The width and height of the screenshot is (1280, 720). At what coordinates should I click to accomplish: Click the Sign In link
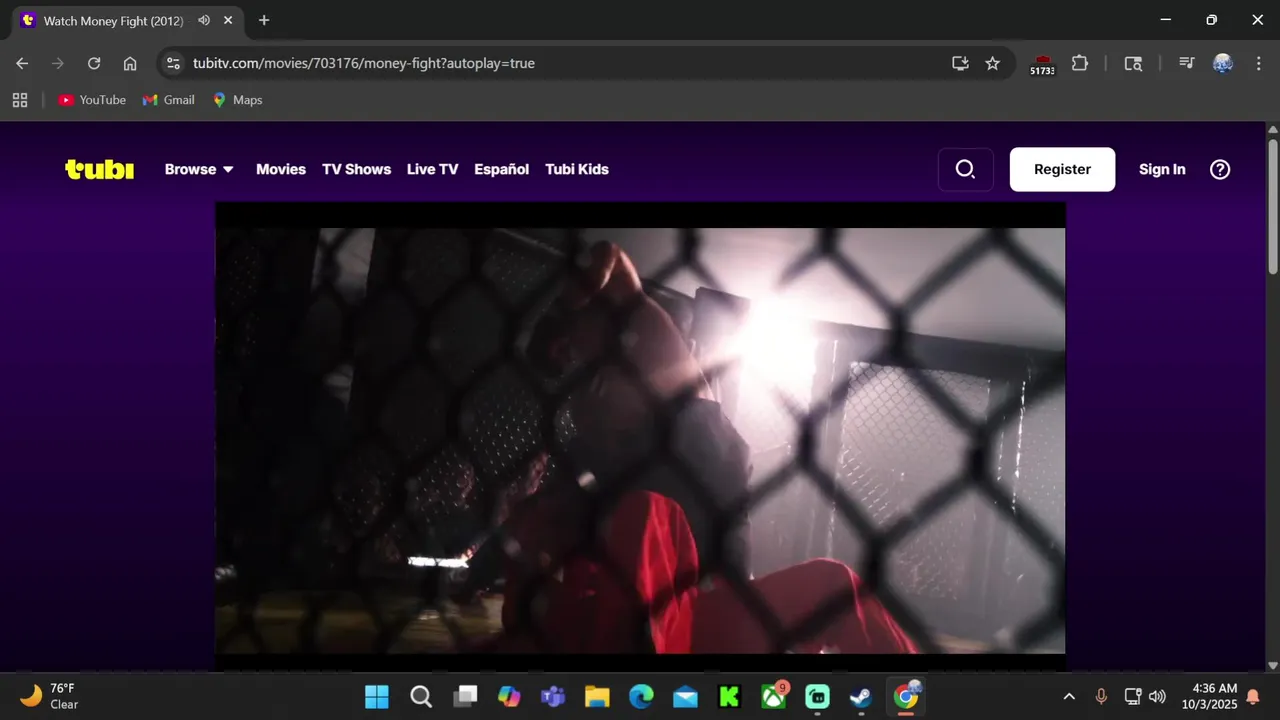1162,169
